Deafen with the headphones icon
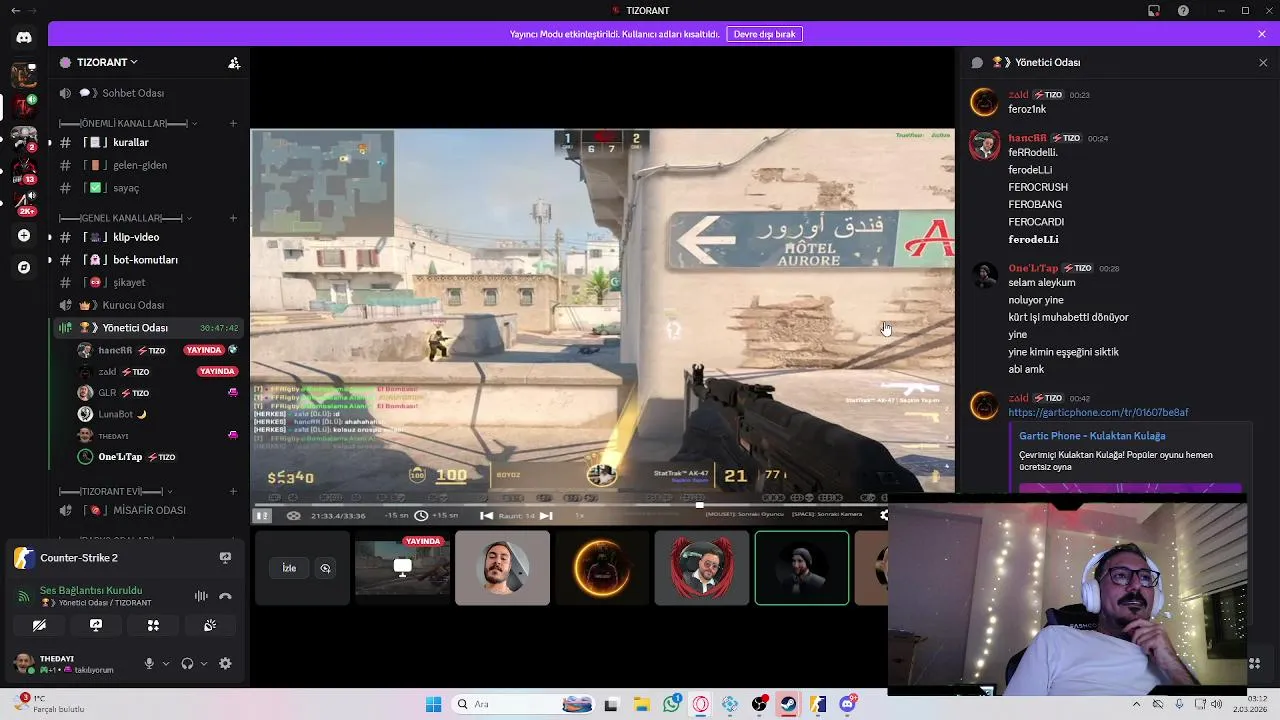The height and width of the screenshot is (720, 1280). (x=187, y=663)
